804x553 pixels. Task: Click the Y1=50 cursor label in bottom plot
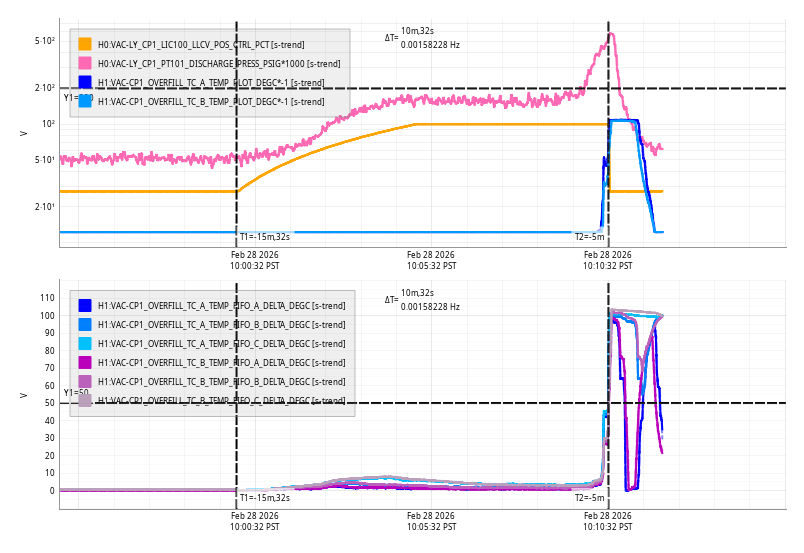(76, 393)
